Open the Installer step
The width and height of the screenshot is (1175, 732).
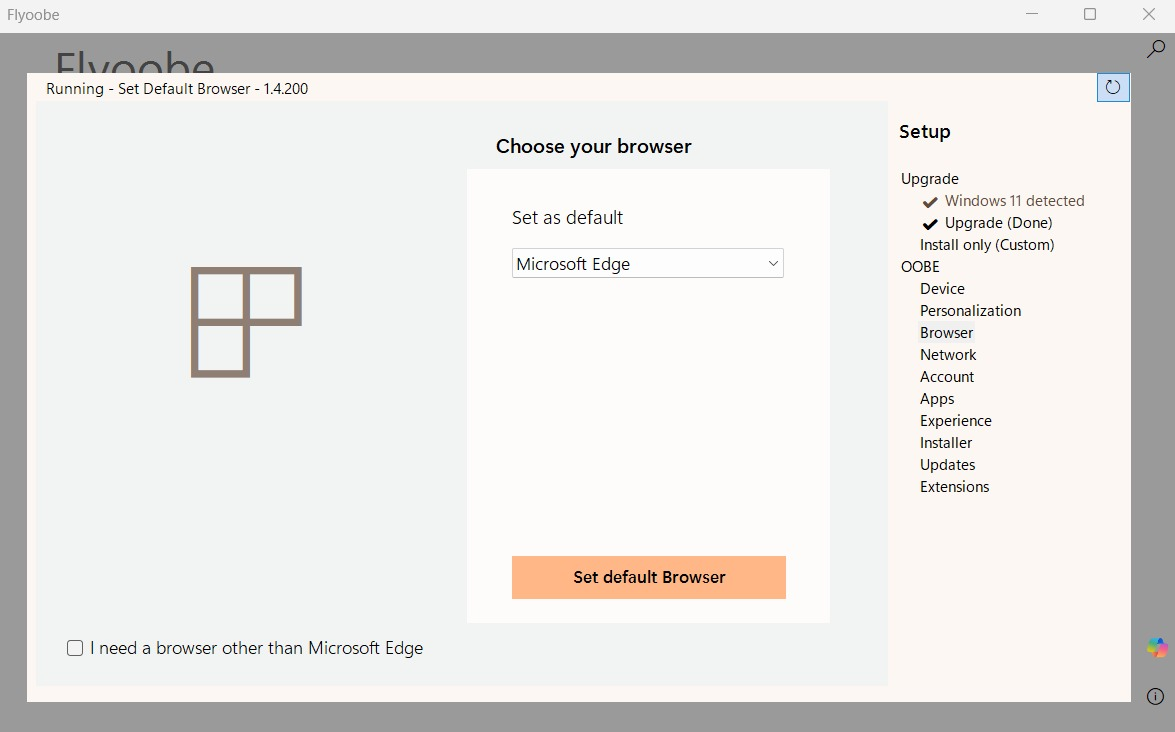(946, 443)
